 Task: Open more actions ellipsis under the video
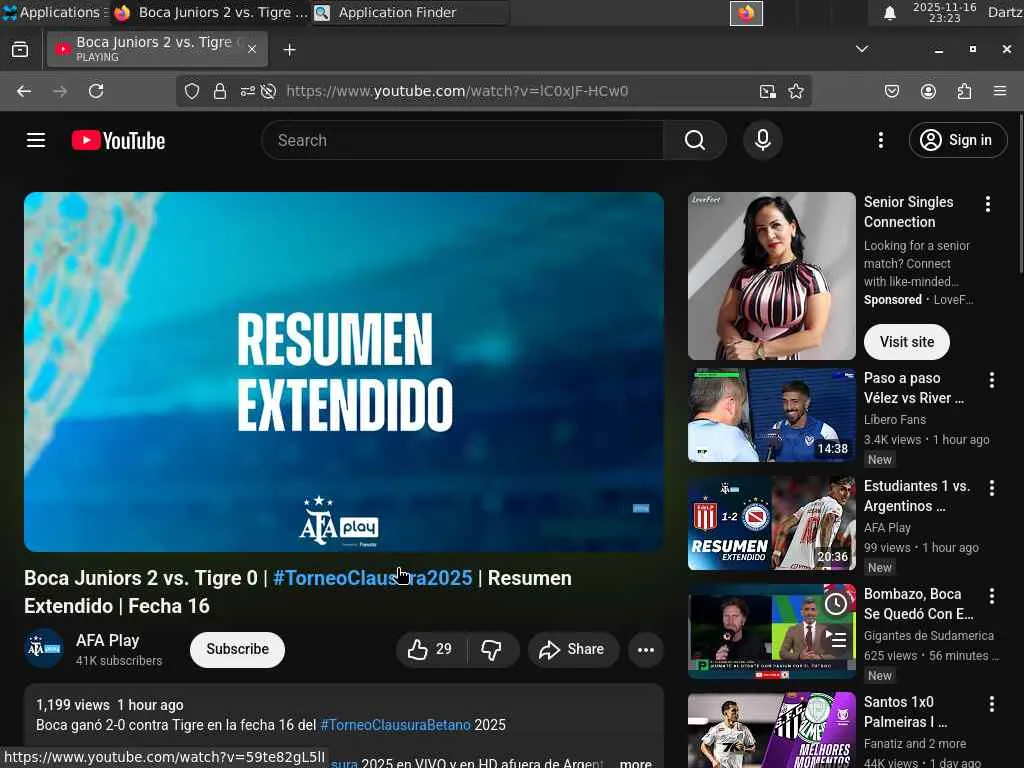coord(645,649)
